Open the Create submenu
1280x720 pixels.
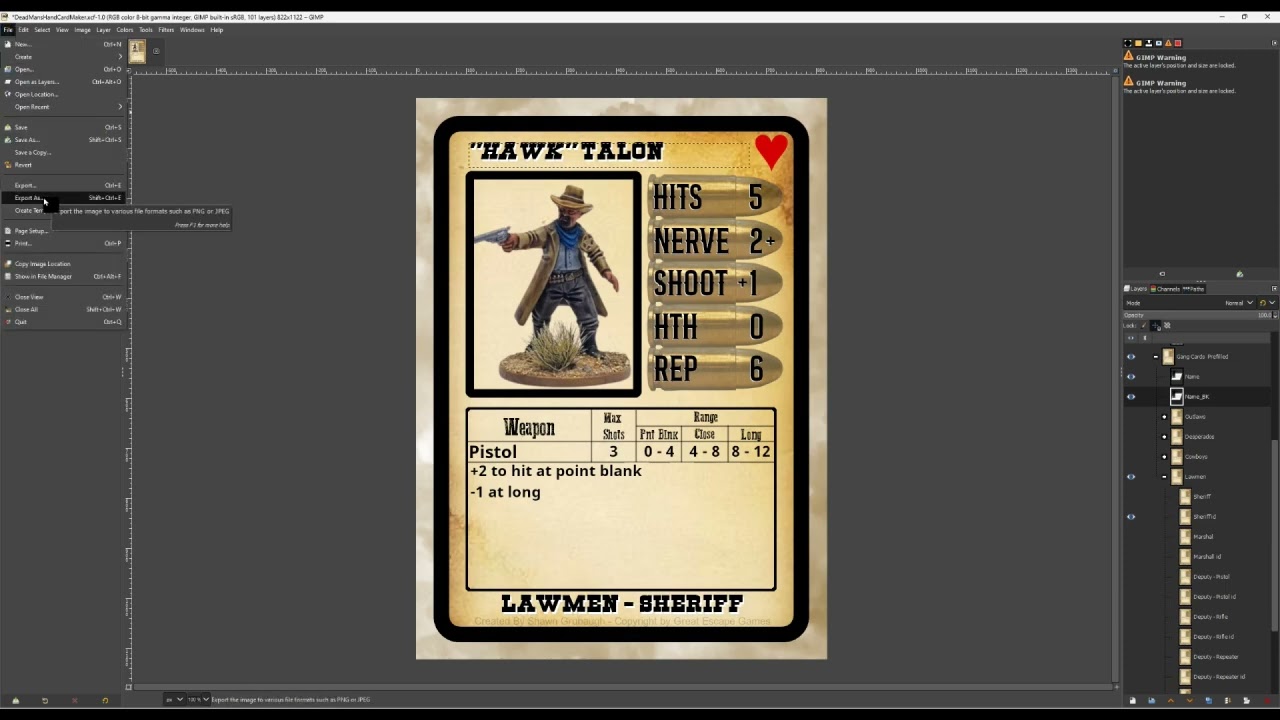(64, 57)
